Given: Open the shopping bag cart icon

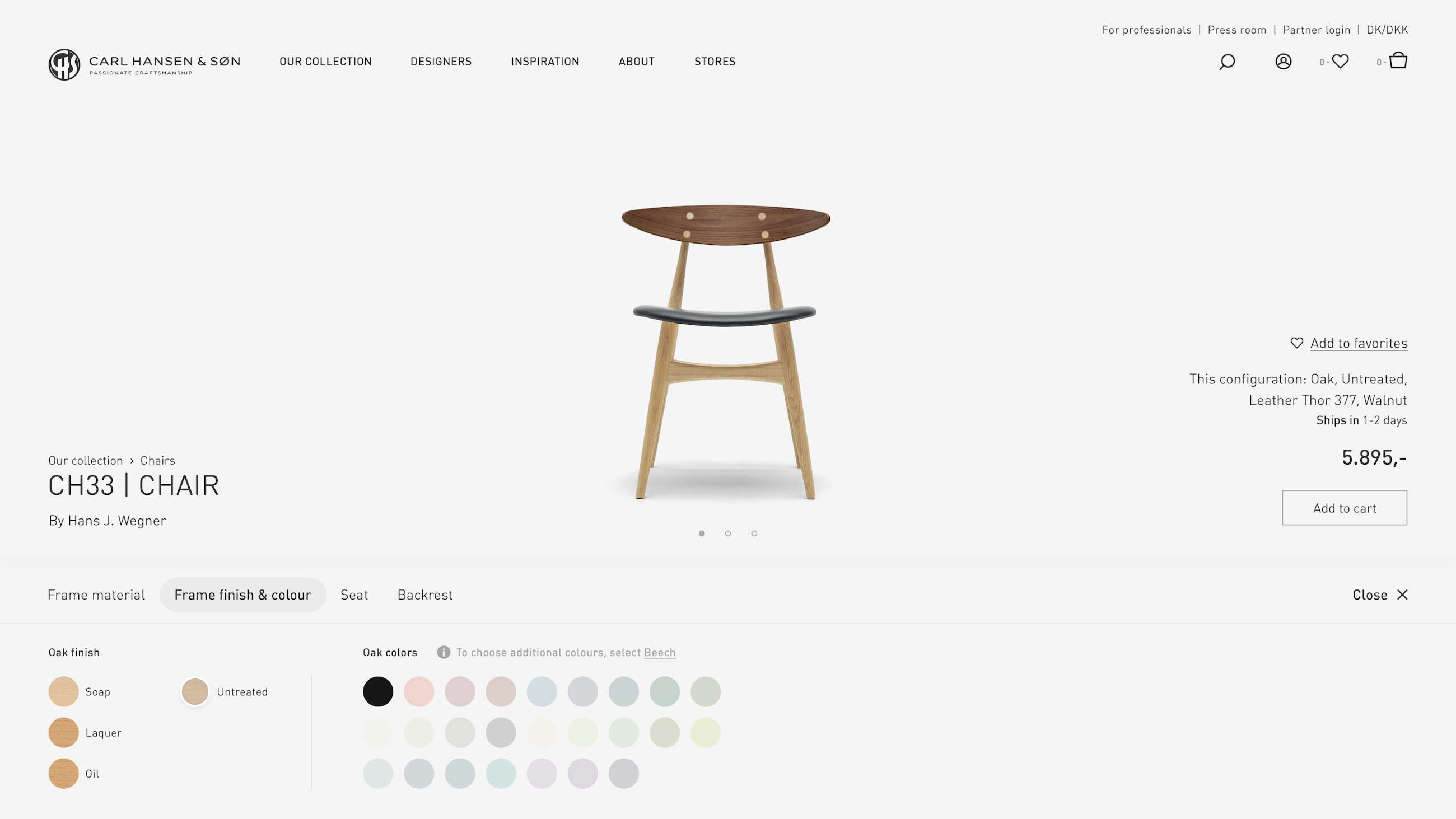Looking at the screenshot, I should coord(1398,60).
